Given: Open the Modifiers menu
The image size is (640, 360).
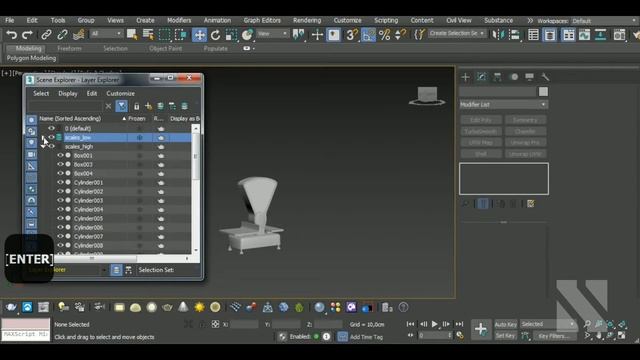Looking at the screenshot, I should (179, 20).
